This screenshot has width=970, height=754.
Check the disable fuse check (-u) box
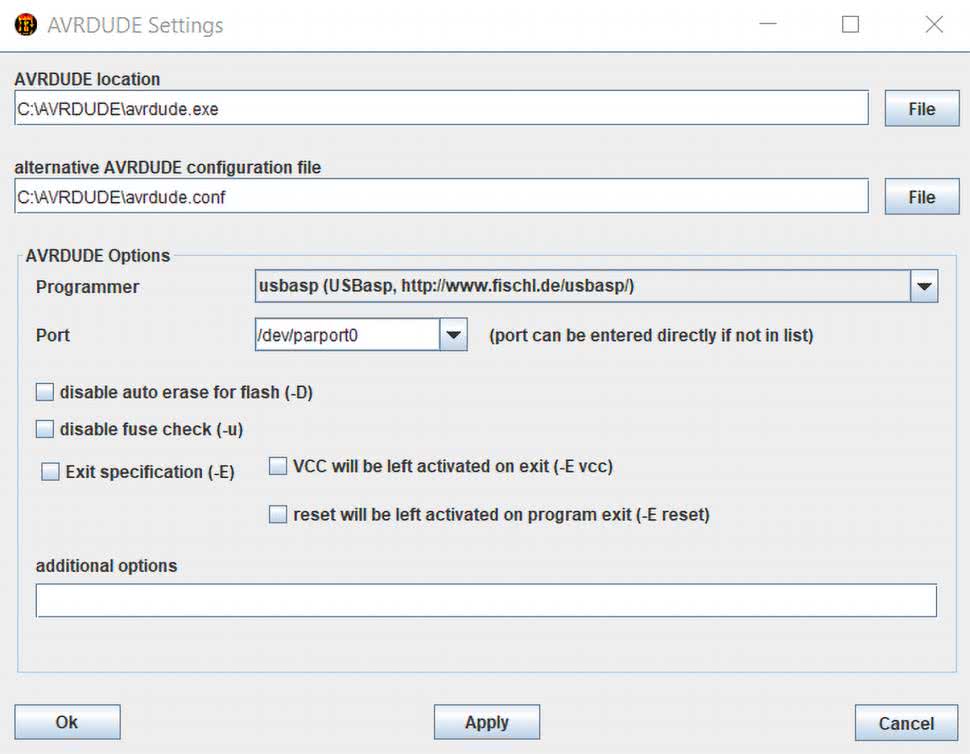point(45,429)
